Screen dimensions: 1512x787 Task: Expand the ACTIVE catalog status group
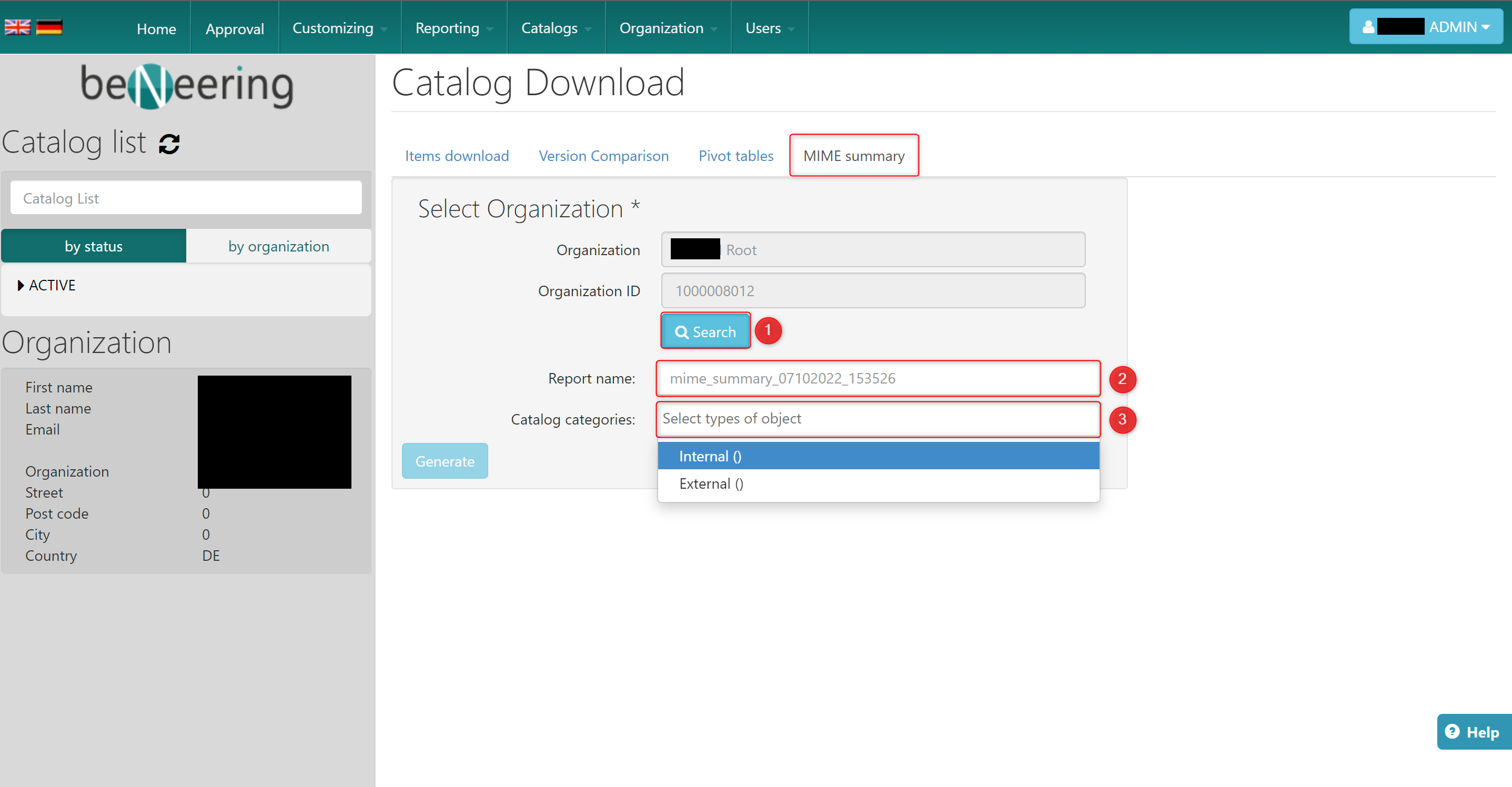[x=22, y=285]
